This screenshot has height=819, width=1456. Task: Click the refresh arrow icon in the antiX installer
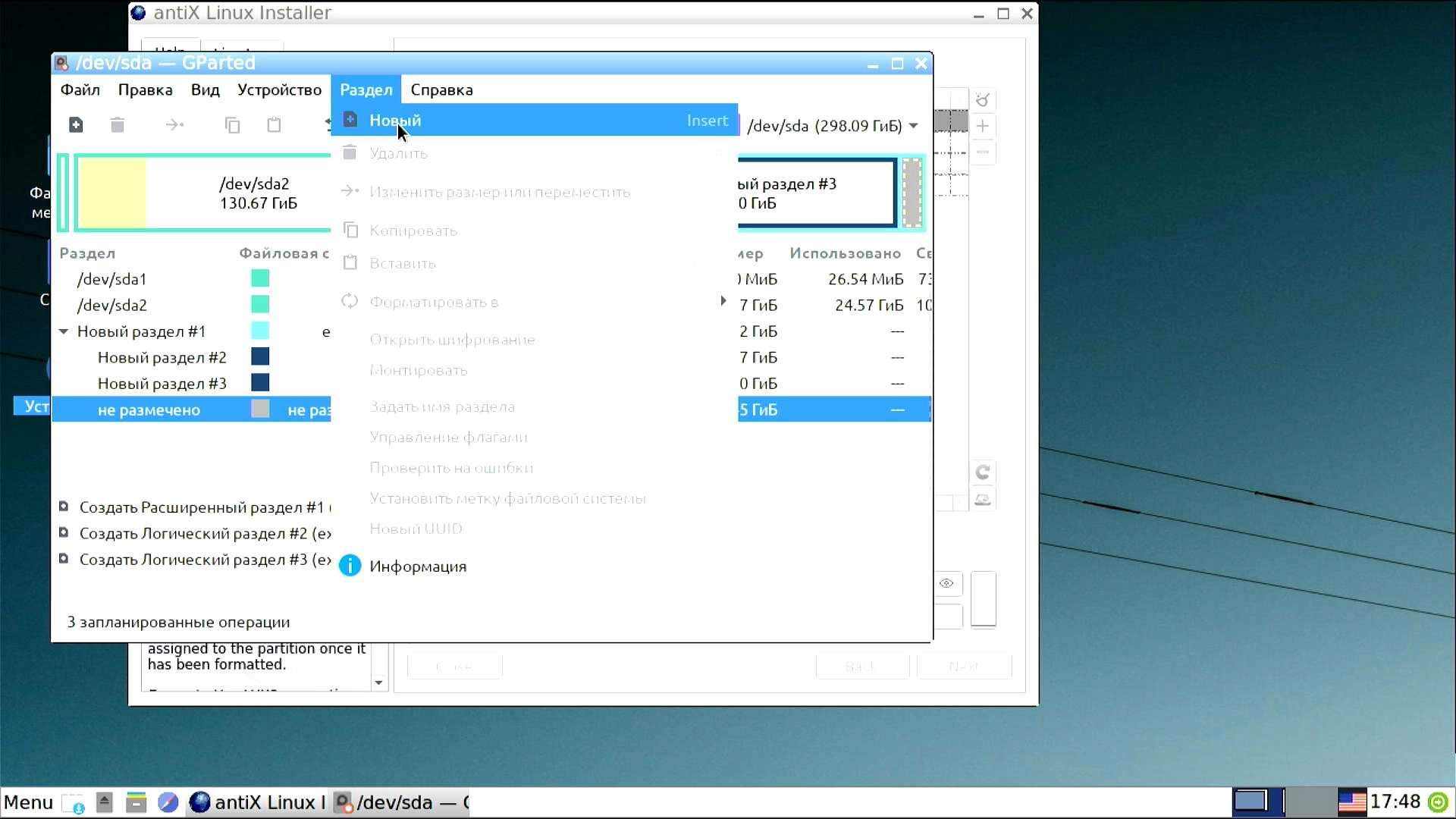tap(983, 472)
